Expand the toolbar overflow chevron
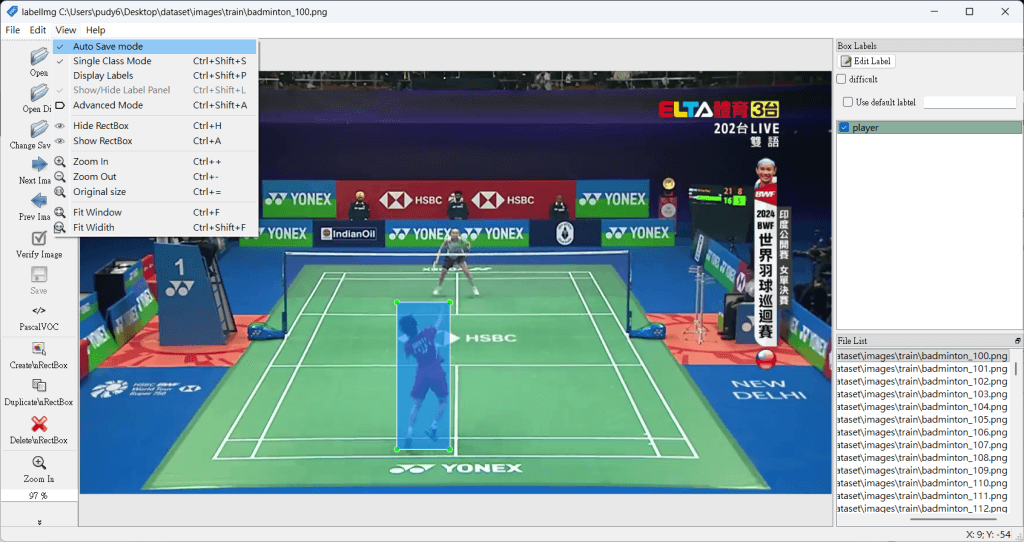The width and height of the screenshot is (1024, 542). click(x=39, y=521)
